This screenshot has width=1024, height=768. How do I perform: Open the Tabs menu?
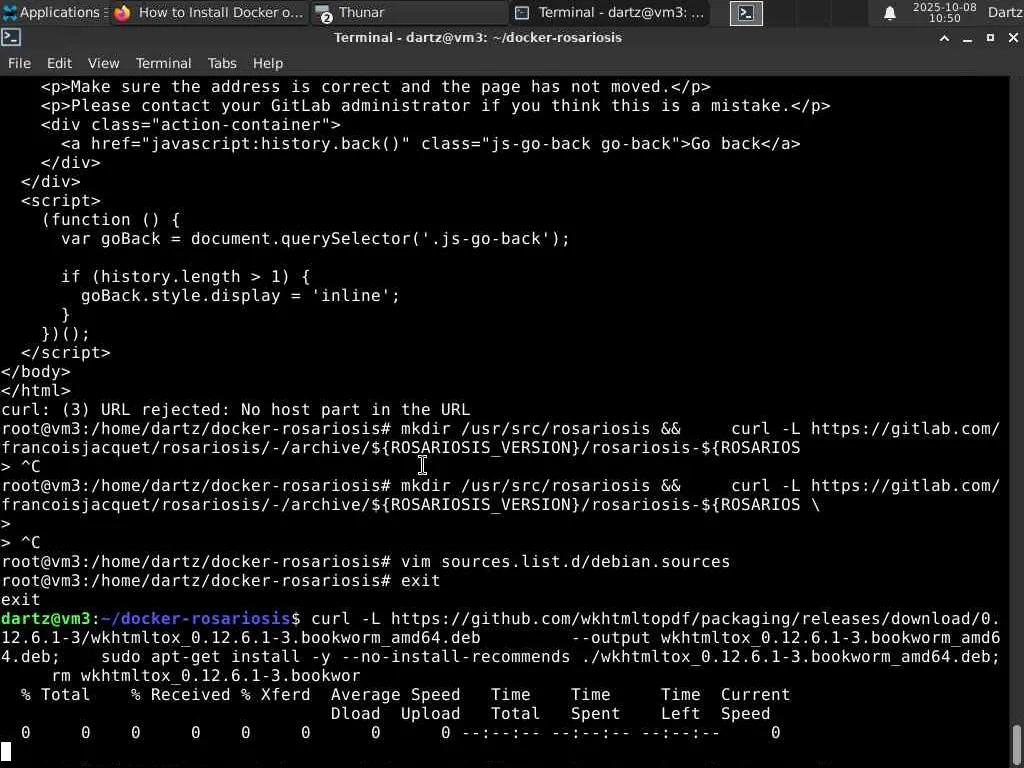pos(222,63)
